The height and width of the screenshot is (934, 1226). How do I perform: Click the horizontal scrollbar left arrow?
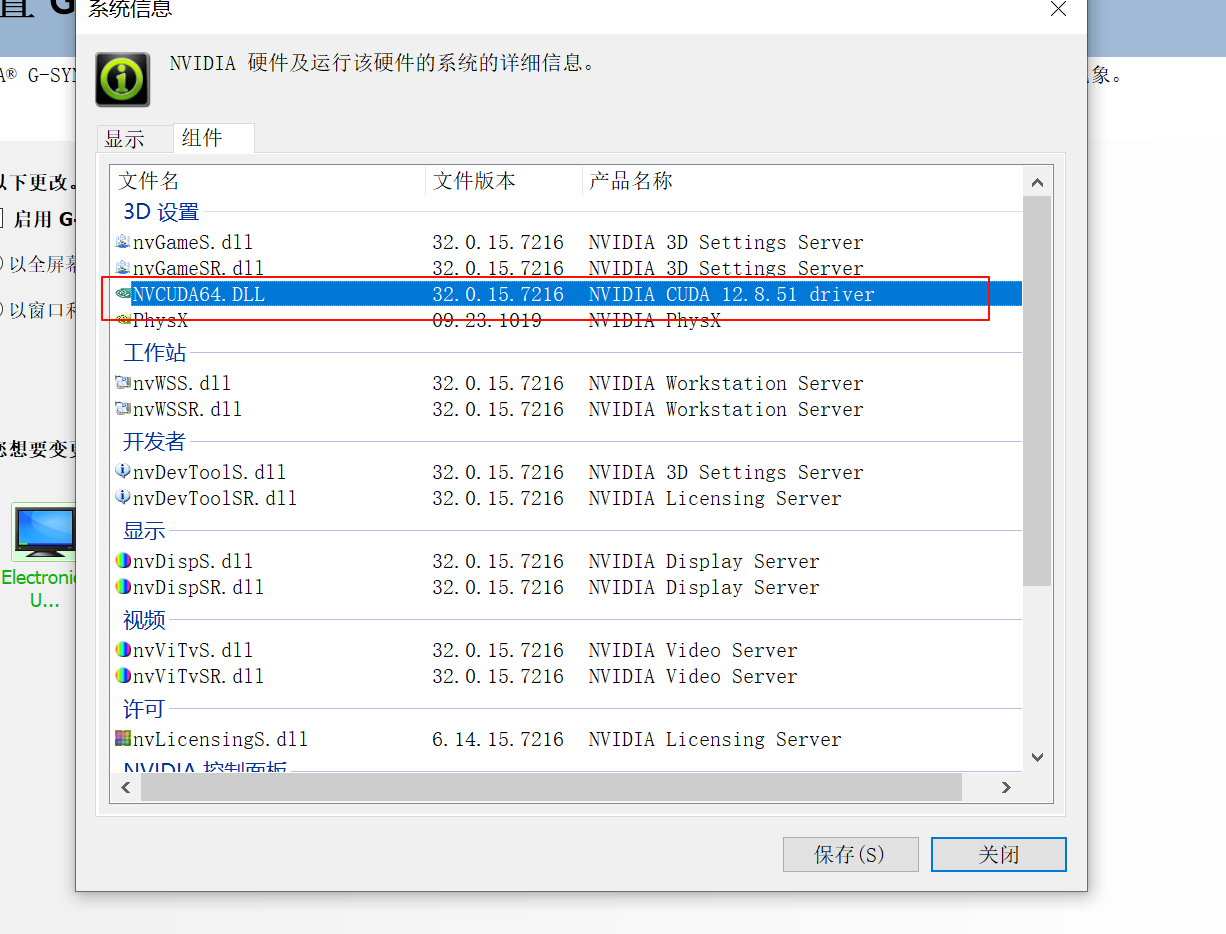[x=126, y=788]
